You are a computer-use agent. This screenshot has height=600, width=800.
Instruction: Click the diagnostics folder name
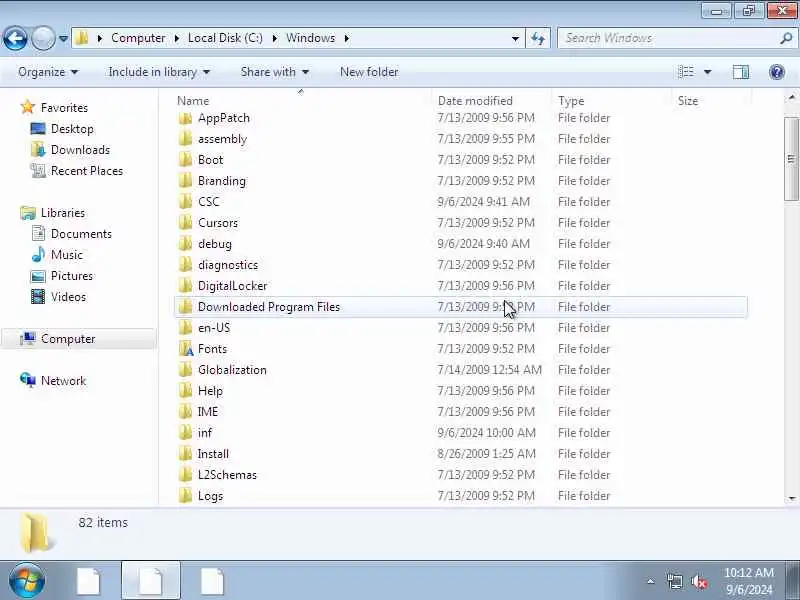pyautogui.click(x=228, y=265)
